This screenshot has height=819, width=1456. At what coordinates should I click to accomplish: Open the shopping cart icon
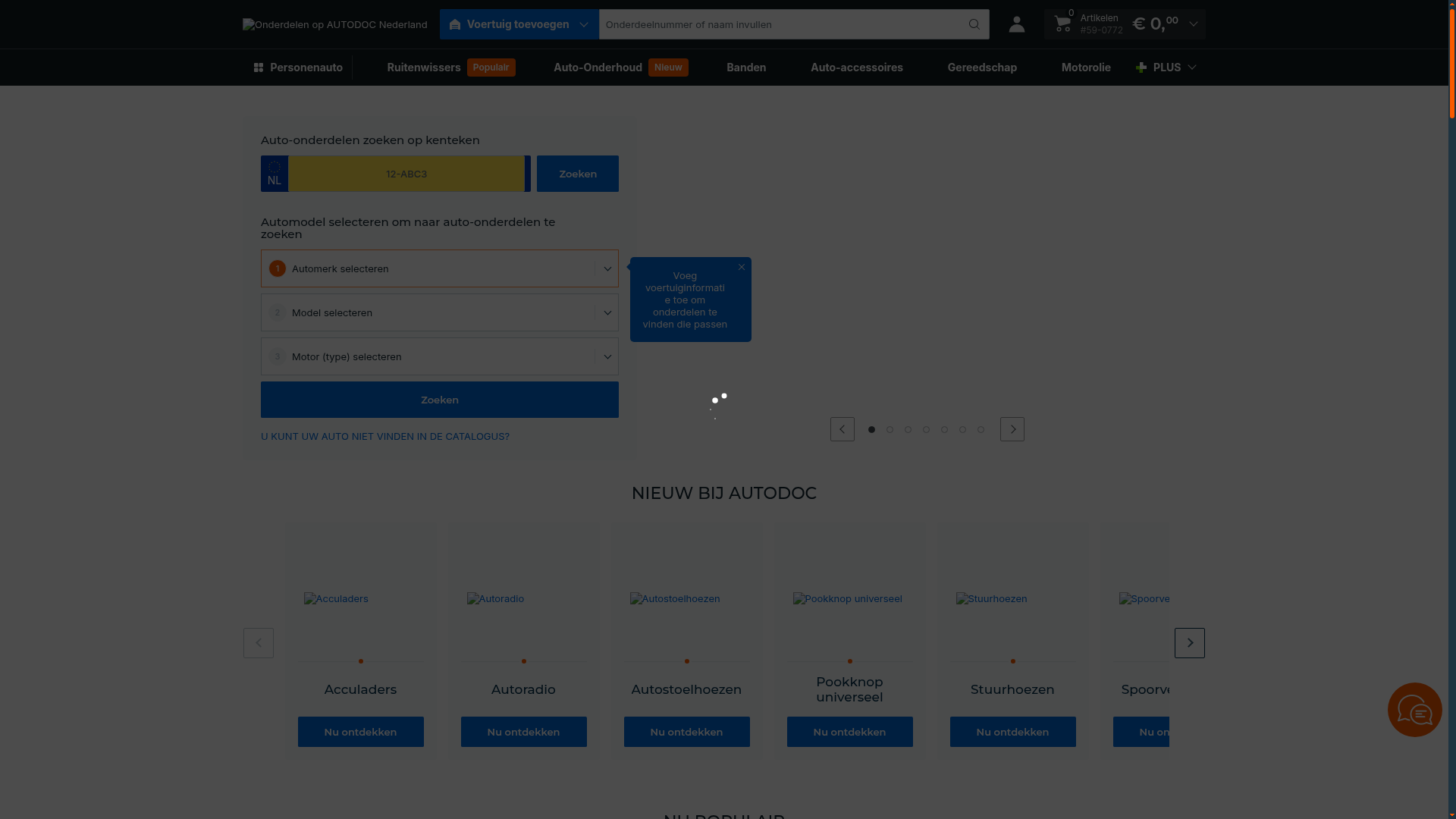pyautogui.click(x=1062, y=24)
